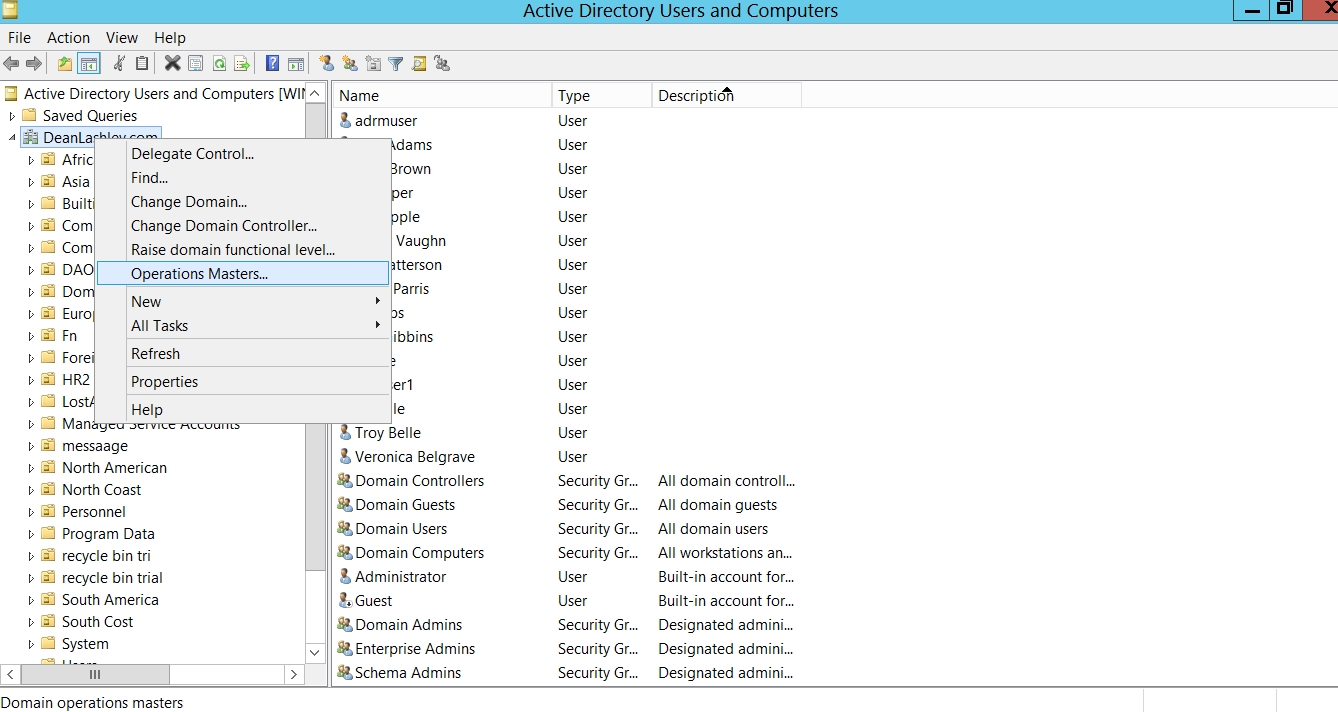Click the create new group icon
This screenshot has height=712, width=1338.
pyautogui.click(x=349, y=64)
